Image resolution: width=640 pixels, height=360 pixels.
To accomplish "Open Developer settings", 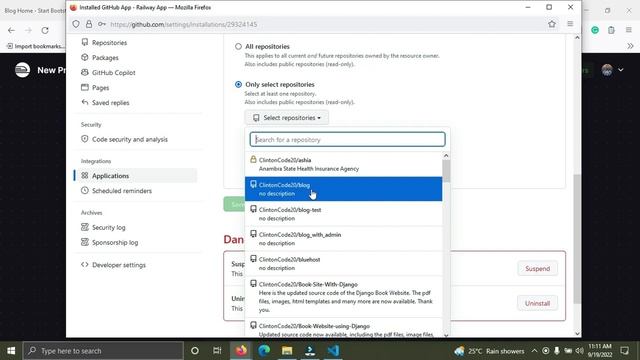I will 118,265.
